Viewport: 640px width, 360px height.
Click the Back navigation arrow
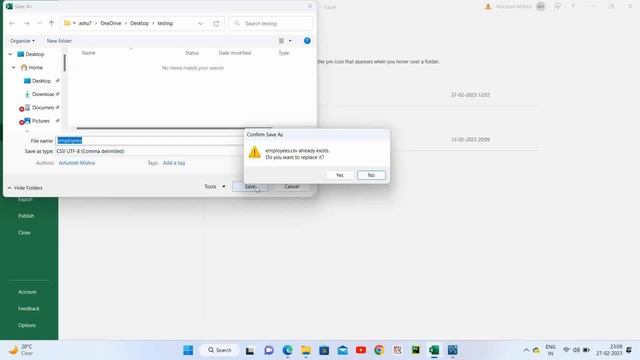pyautogui.click(x=12, y=23)
